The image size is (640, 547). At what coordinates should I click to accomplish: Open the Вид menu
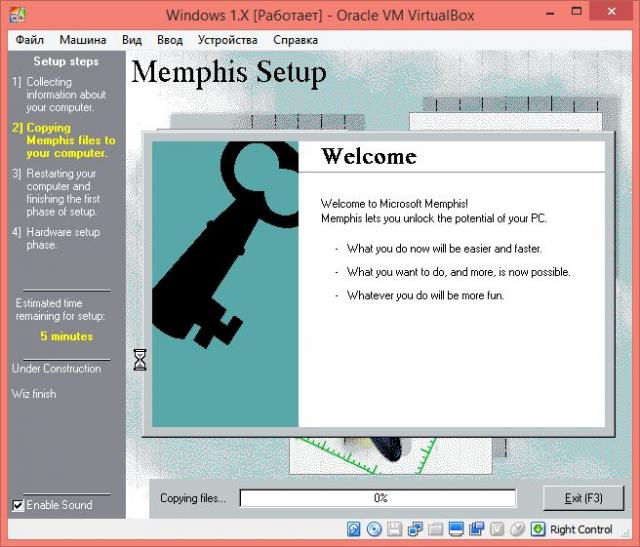point(132,40)
